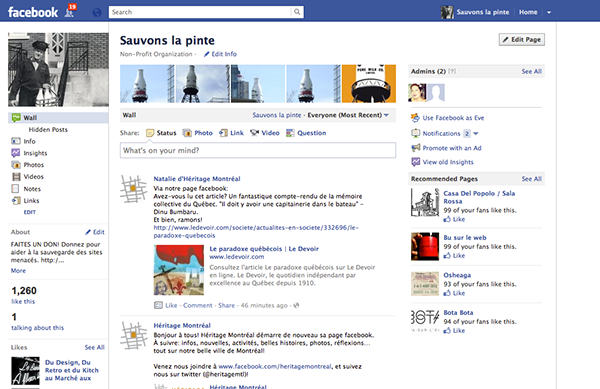Click the What's on your mind field
Viewport: 600px width, 389px height.
(258, 150)
